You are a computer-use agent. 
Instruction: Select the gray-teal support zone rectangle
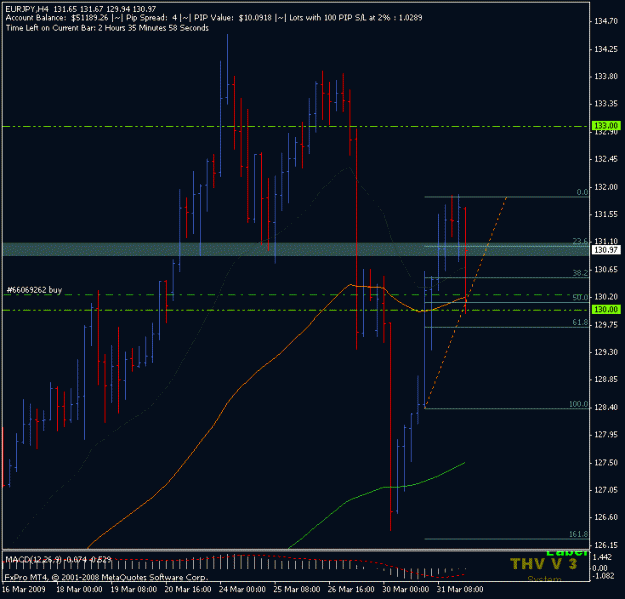click(x=295, y=249)
